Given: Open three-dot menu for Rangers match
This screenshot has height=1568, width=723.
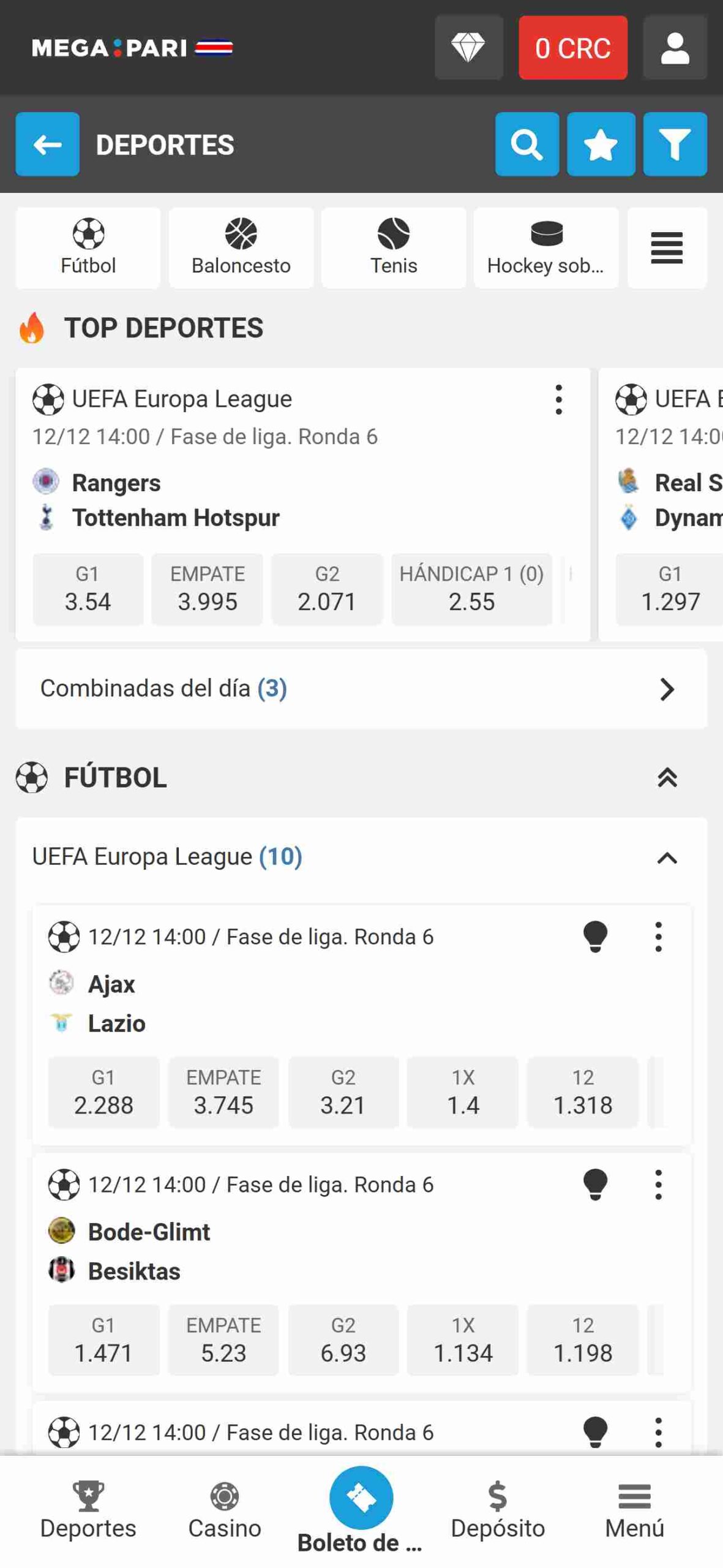Looking at the screenshot, I should [558, 400].
